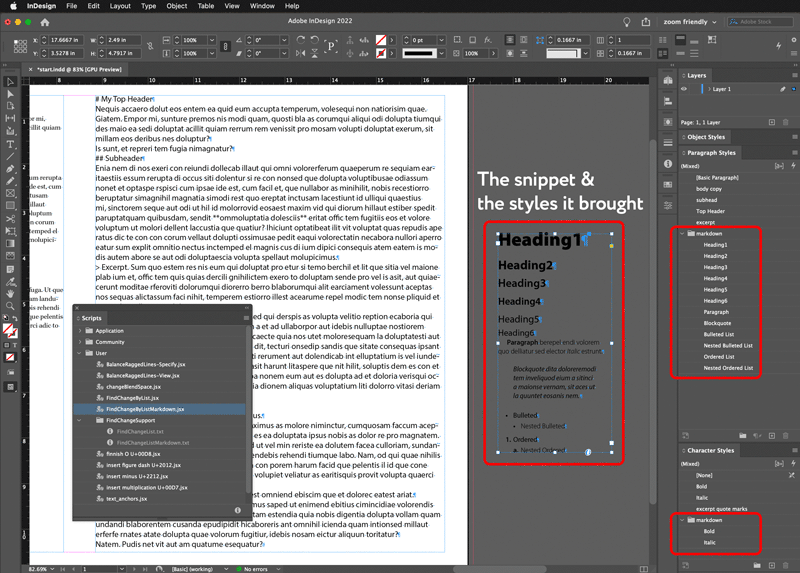Screen dimensions: 800x573
Task: Pick the Pen tool
Action: click(x=11, y=169)
